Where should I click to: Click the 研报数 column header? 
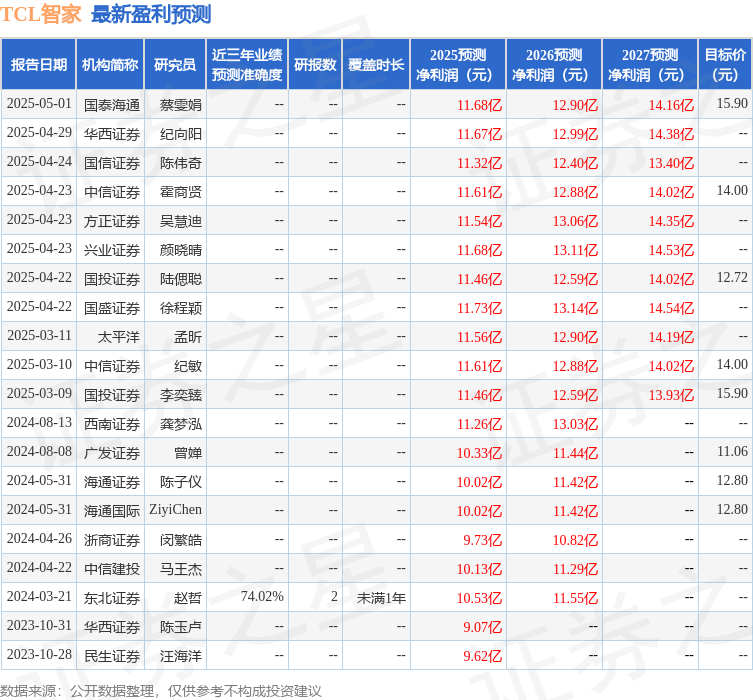315,64
